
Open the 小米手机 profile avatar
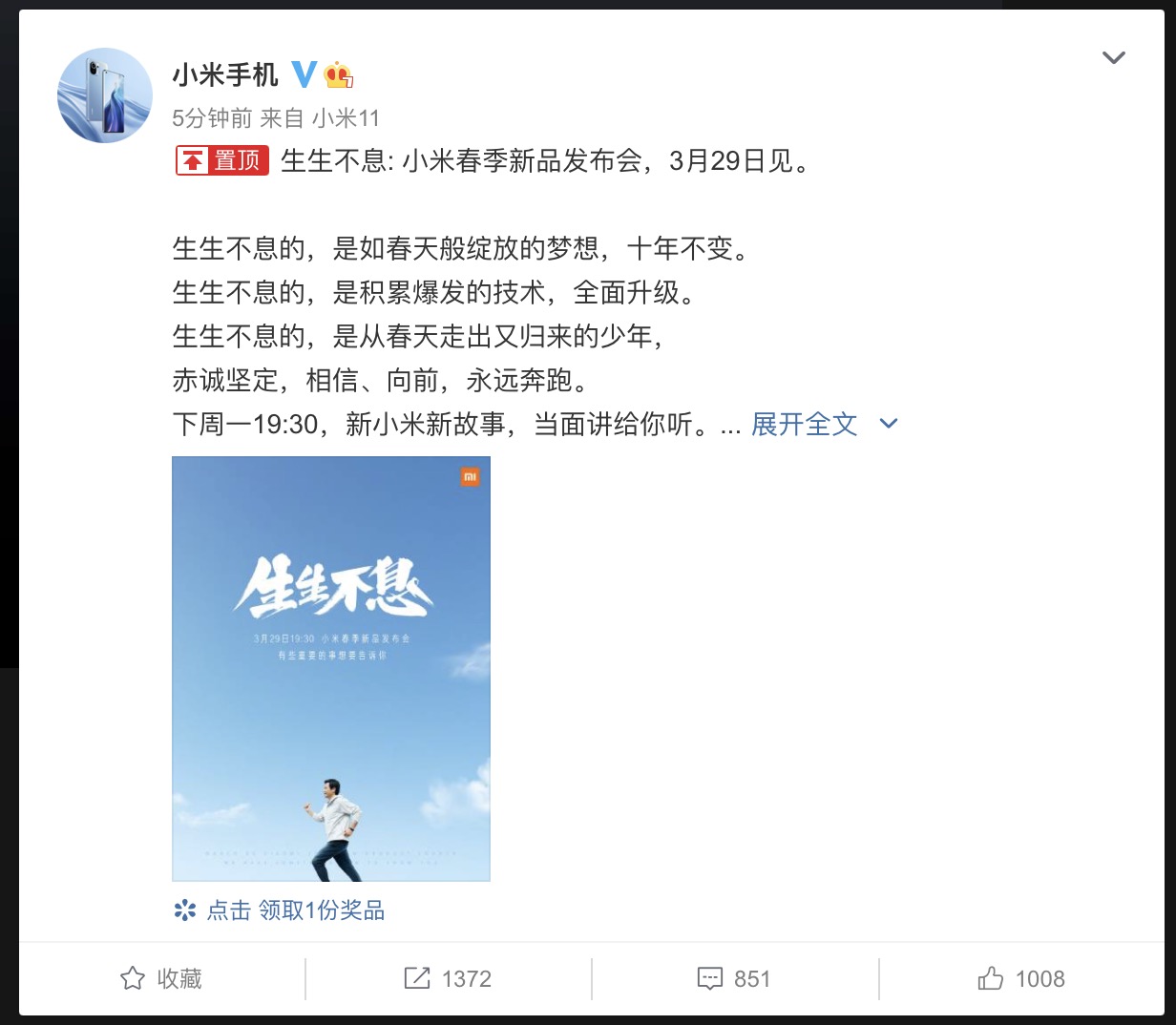[105, 95]
